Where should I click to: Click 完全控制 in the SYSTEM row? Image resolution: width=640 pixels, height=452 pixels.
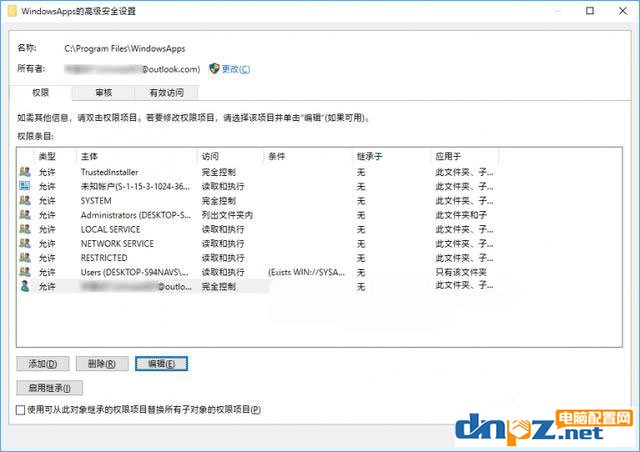point(219,200)
